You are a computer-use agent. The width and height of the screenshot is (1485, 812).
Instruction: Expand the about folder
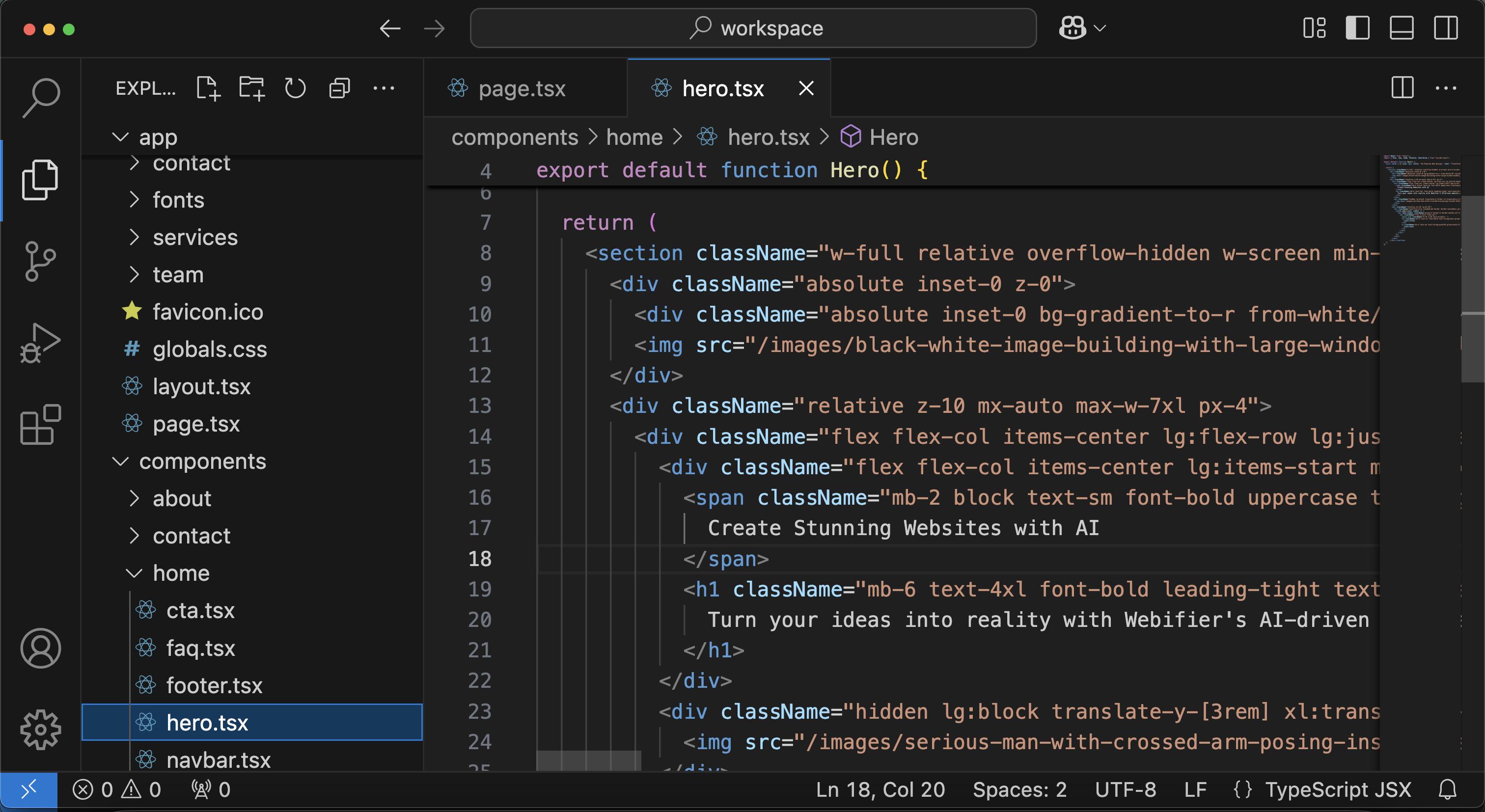pyautogui.click(x=252, y=498)
